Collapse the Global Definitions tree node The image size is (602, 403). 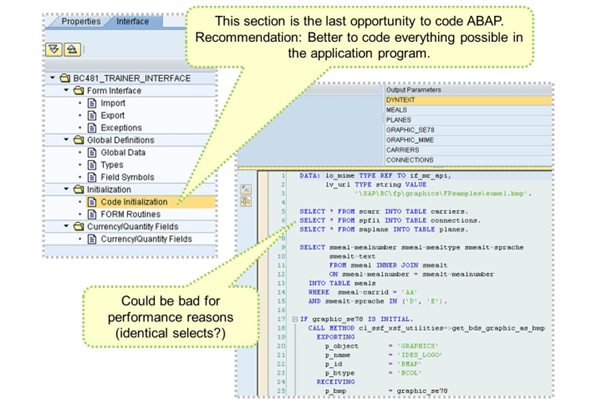pos(66,139)
